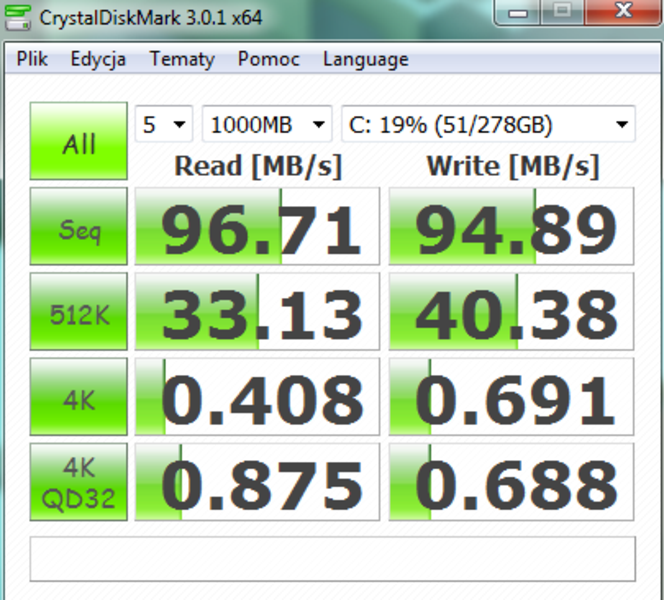Select the 512K write result 40.38
Screen dimensions: 664x600
pos(511,311)
